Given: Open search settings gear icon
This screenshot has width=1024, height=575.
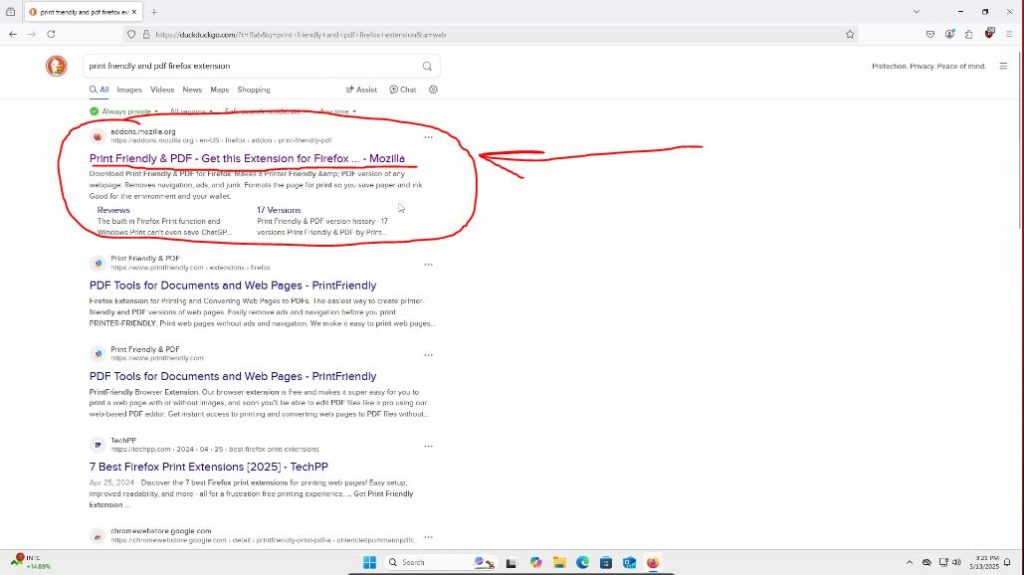Looking at the screenshot, I should click(433, 90).
